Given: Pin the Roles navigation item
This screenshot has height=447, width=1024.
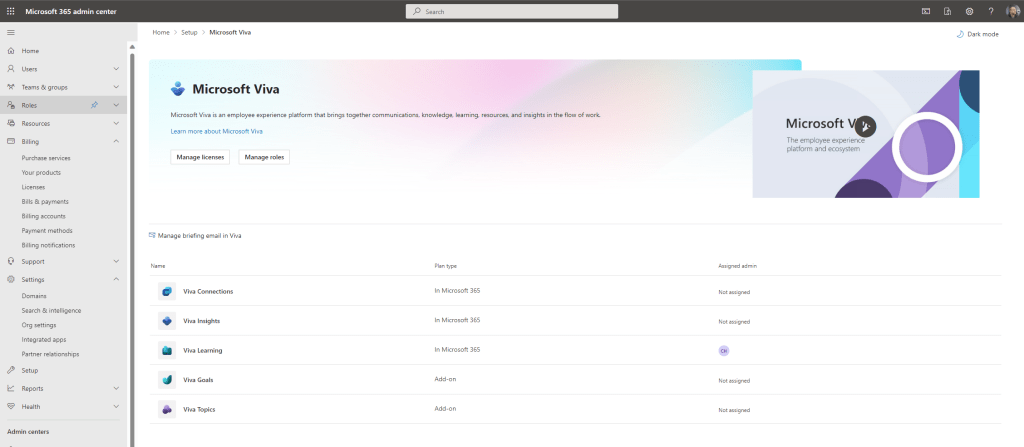Looking at the screenshot, I should coord(94,105).
